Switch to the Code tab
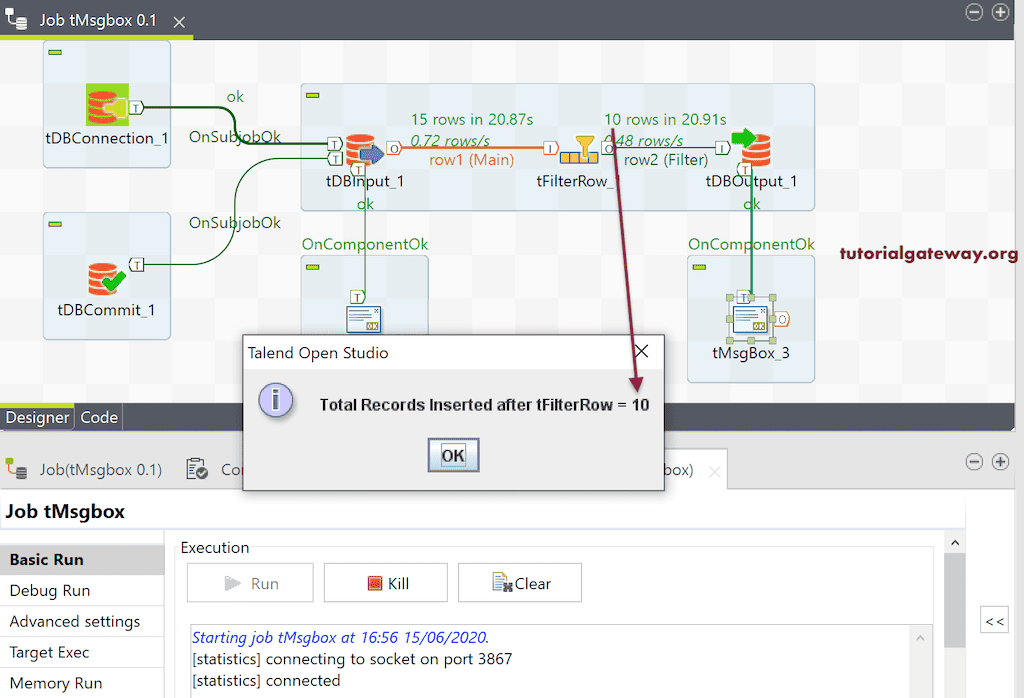This screenshot has height=698, width=1024. click(98, 417)
